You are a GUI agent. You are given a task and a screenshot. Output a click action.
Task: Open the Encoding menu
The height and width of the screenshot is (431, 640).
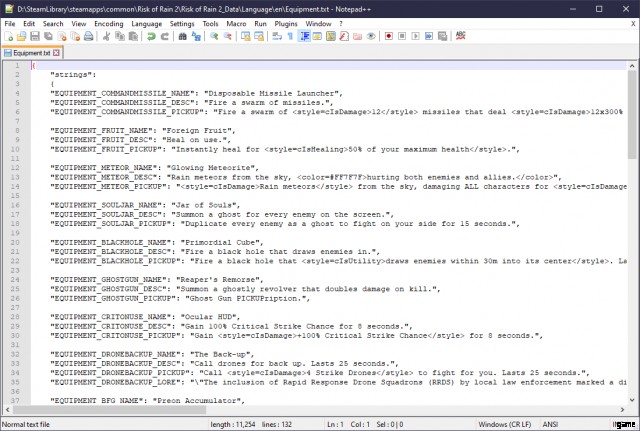click(x=109, y=22)
